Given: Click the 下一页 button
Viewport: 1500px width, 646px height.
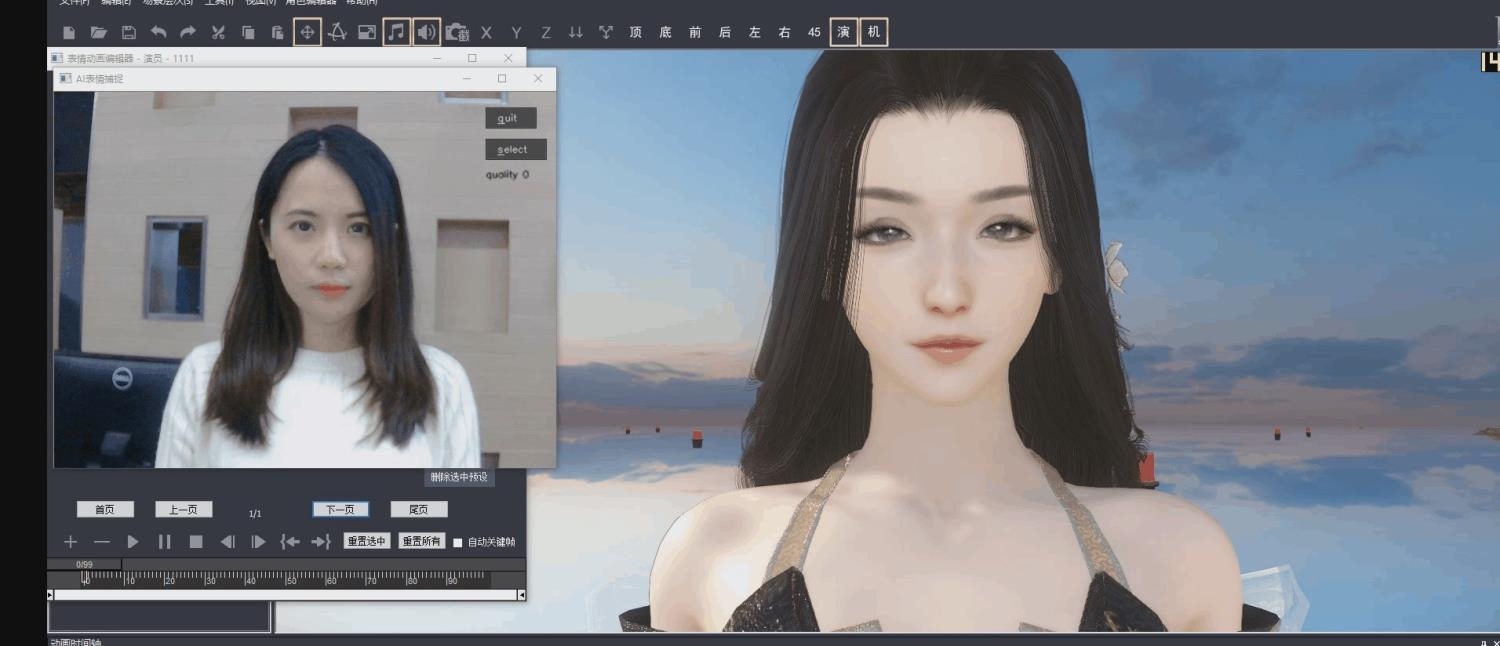Looking at the screenshot, I should 340,510.
